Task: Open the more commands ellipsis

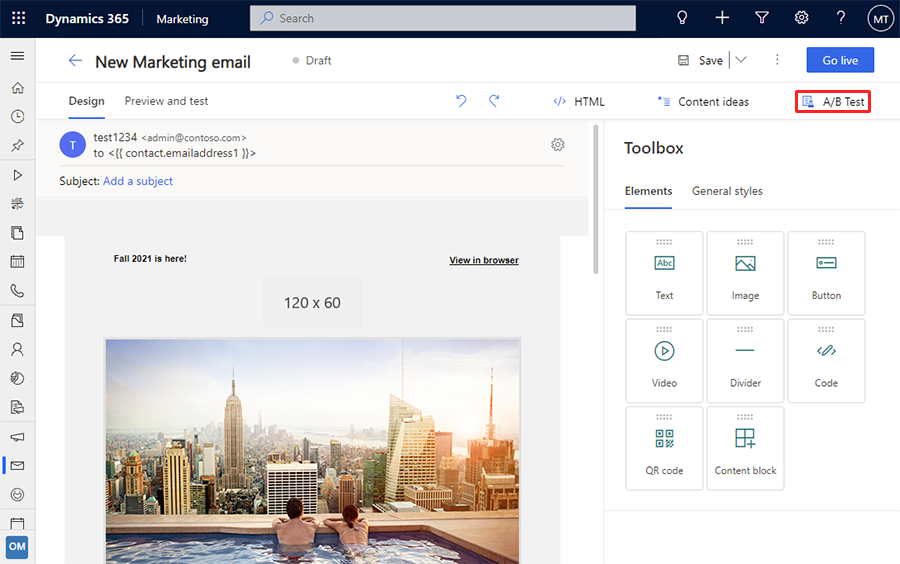Action: (777, 60)
